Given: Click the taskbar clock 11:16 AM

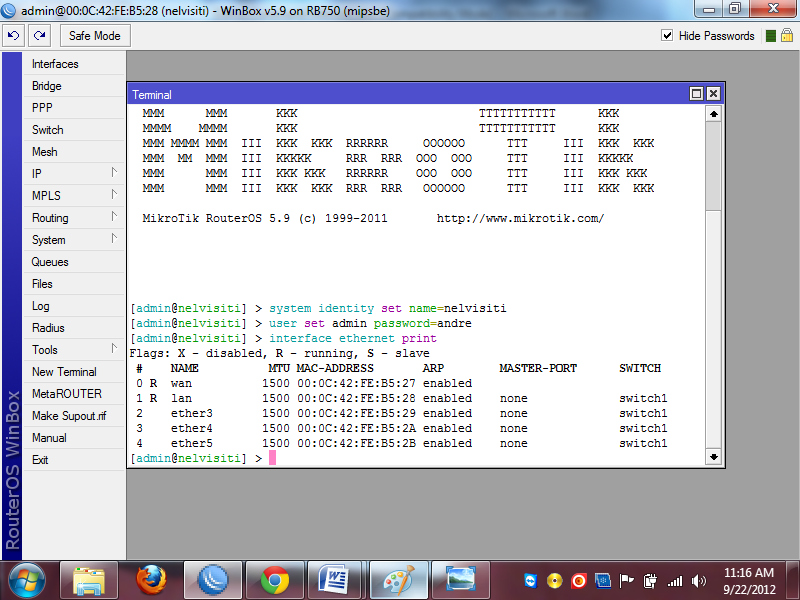Looking at the screenshot, I should (x=748, y=572).
